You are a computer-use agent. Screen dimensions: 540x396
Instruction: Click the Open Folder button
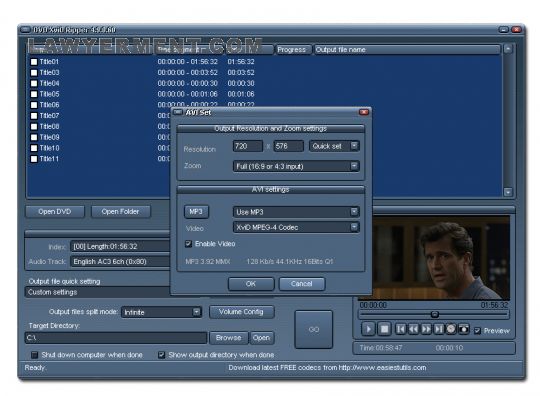(x=121, y=211)
